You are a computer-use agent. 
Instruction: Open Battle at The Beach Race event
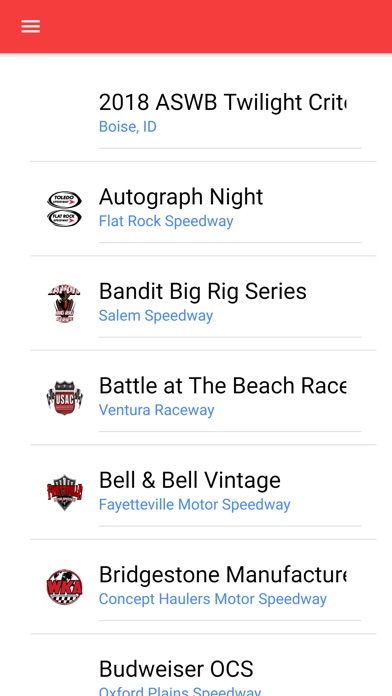click(x=222, y=386)
